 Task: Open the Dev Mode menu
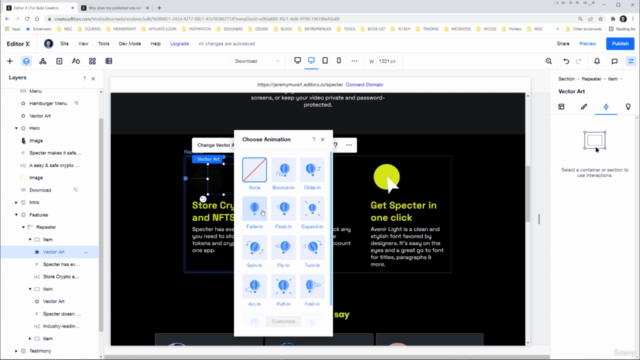point(130,44)
